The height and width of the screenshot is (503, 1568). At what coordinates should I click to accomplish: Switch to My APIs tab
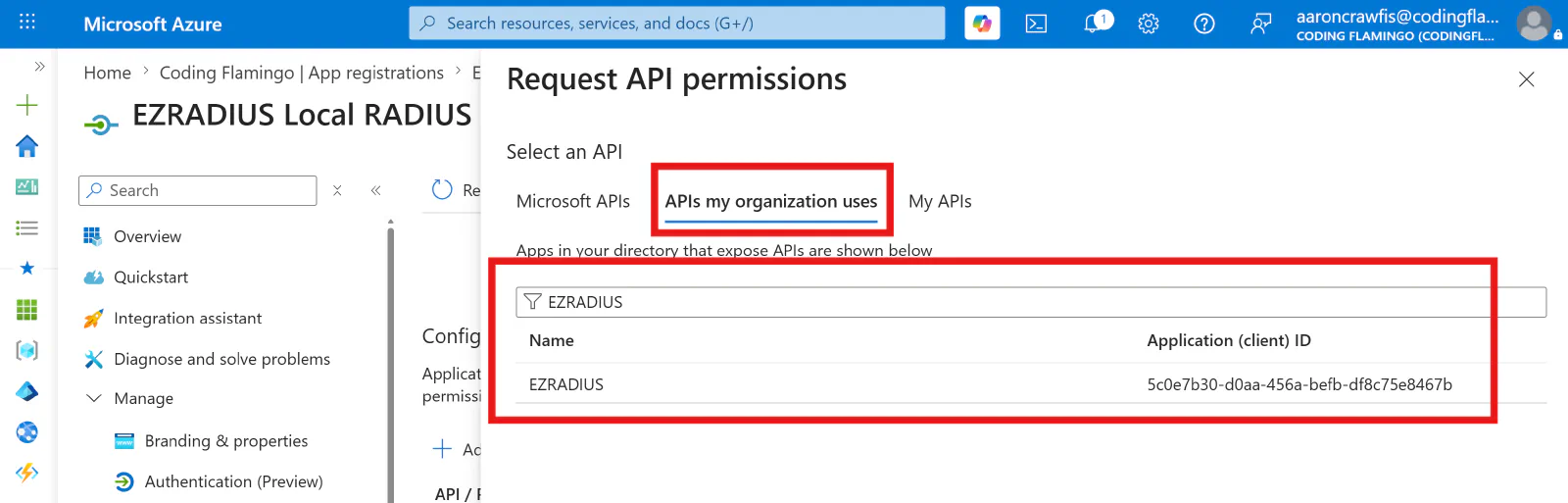(940, 201)
